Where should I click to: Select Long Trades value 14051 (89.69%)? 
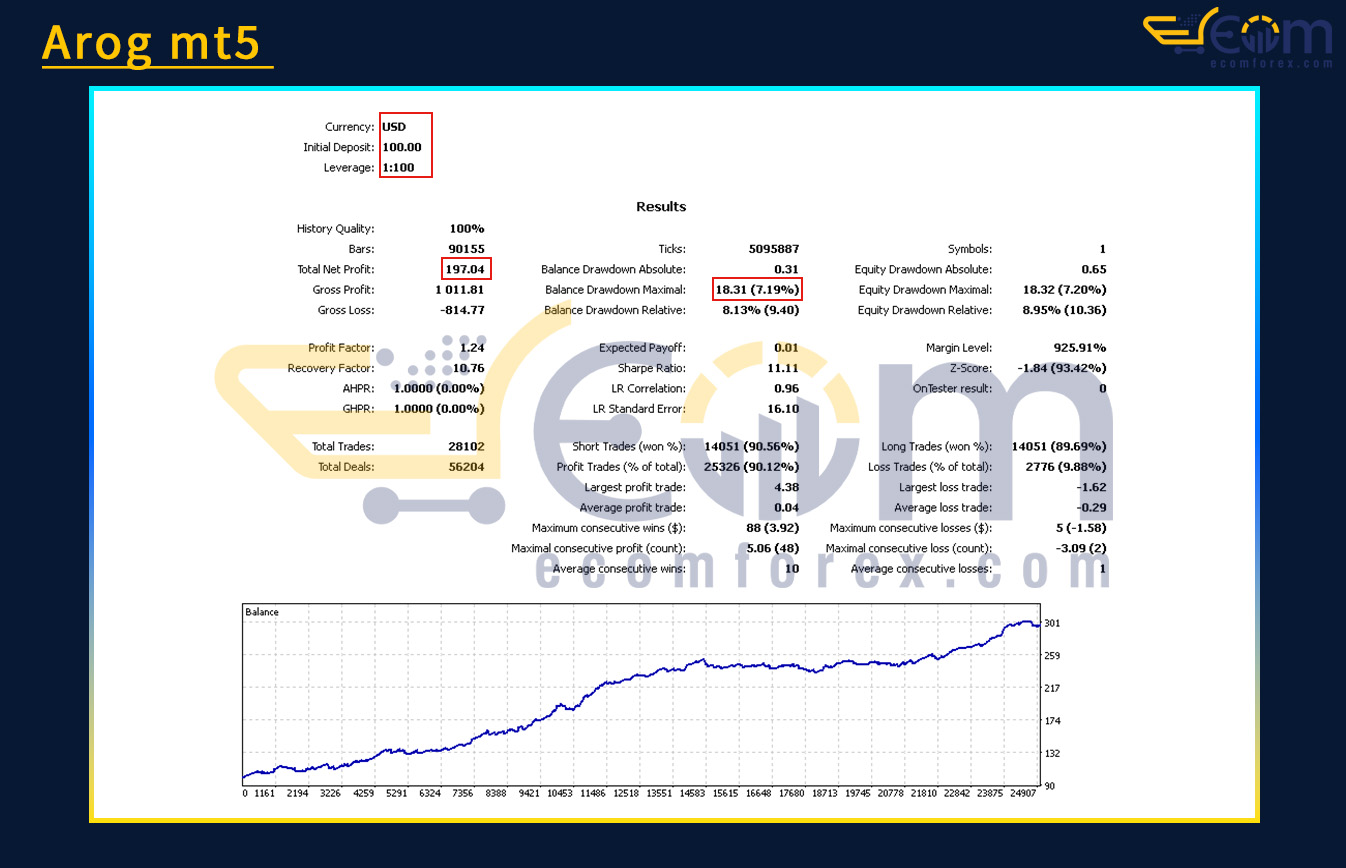1059,447
